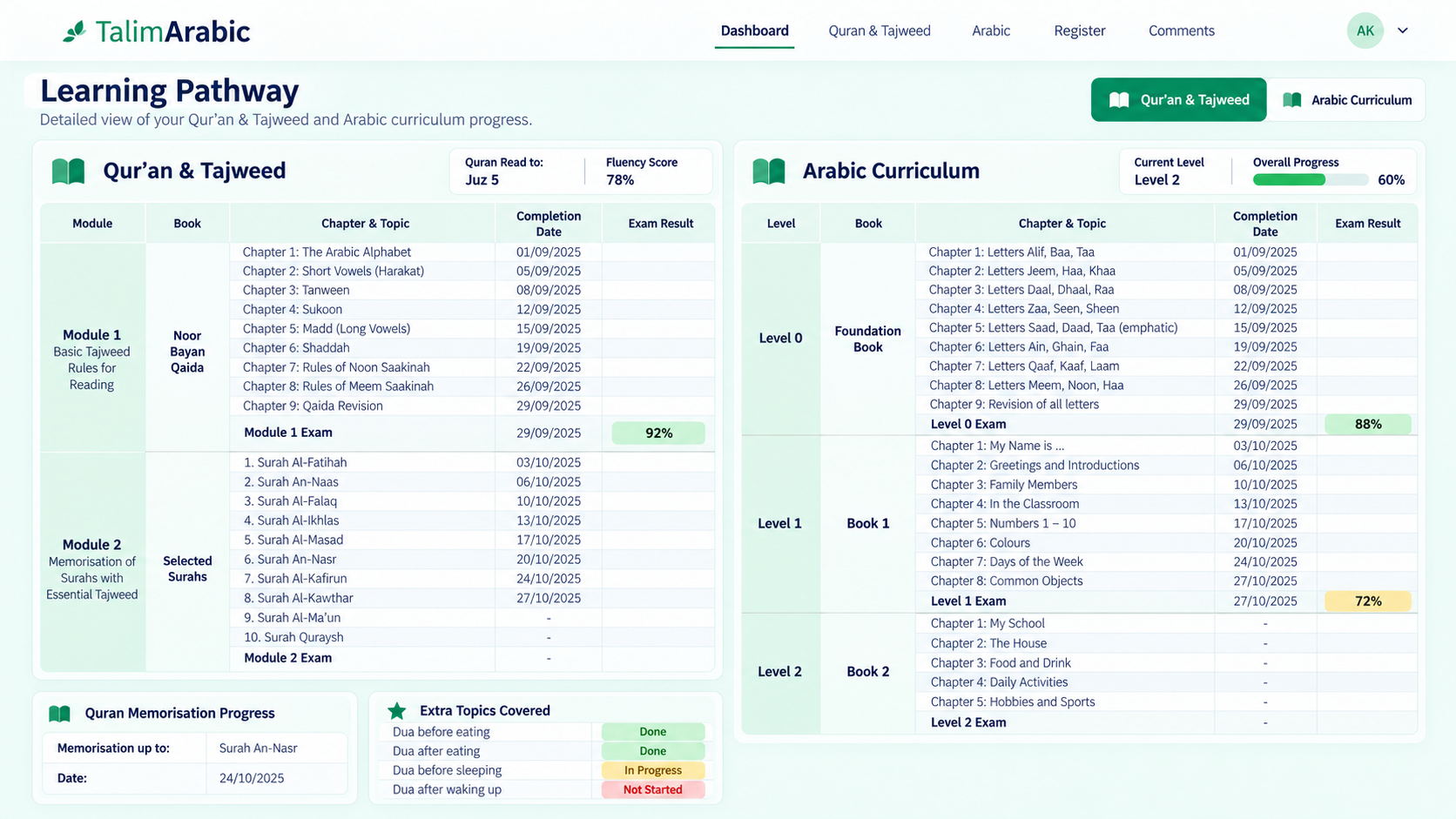Select the green Qur'an & Tajweed toggle button
The image size is (1456, 819).
pyautogui.click(x=1179, y=100)
